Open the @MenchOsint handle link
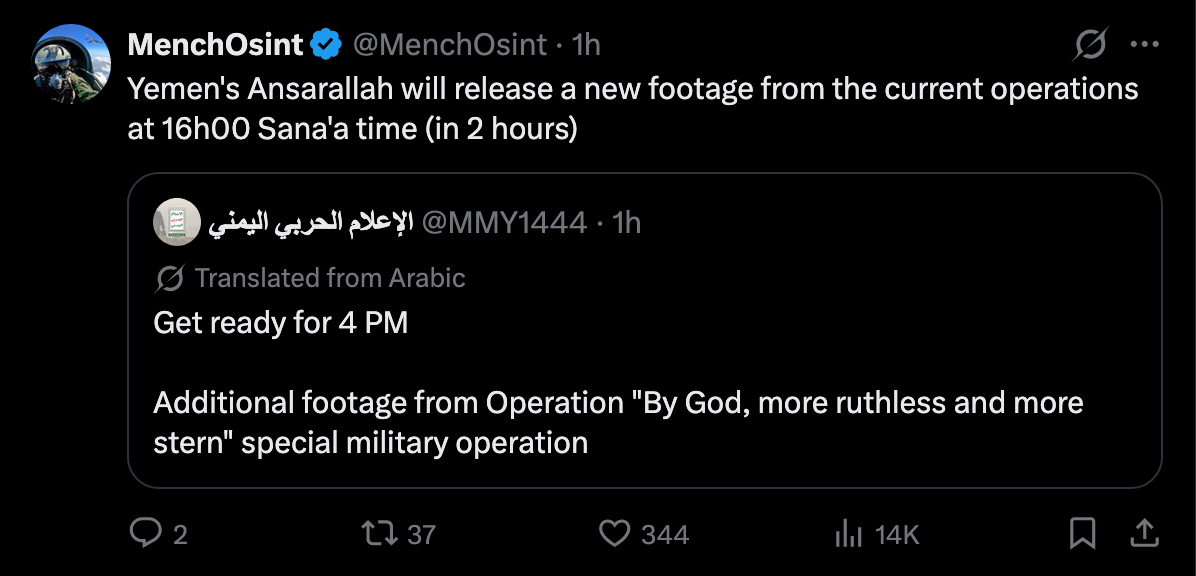This screenshot has height=576, width=1196. pos(449,45)
